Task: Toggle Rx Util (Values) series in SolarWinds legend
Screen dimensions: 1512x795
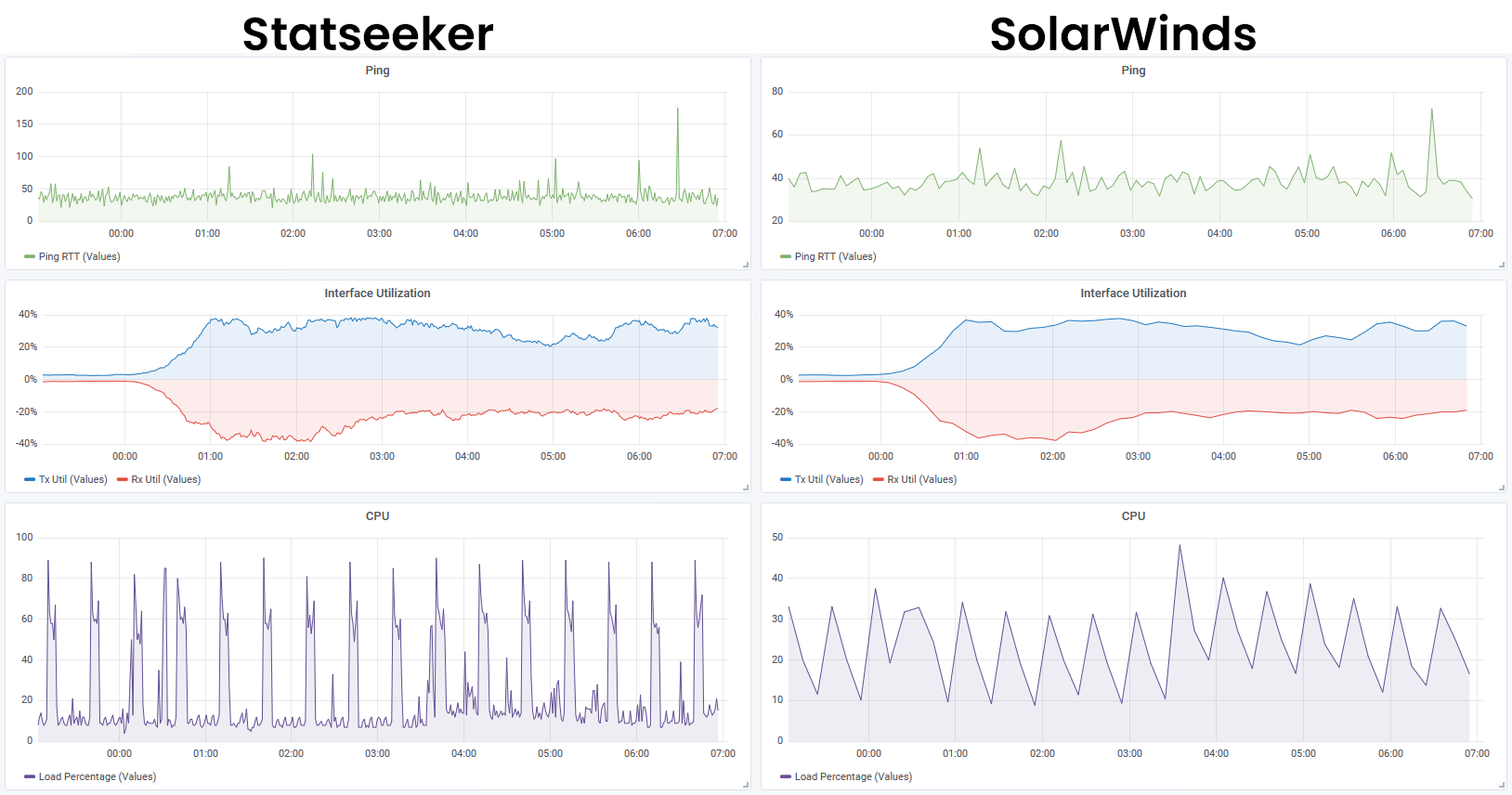Action: click(x=921, y=479)
